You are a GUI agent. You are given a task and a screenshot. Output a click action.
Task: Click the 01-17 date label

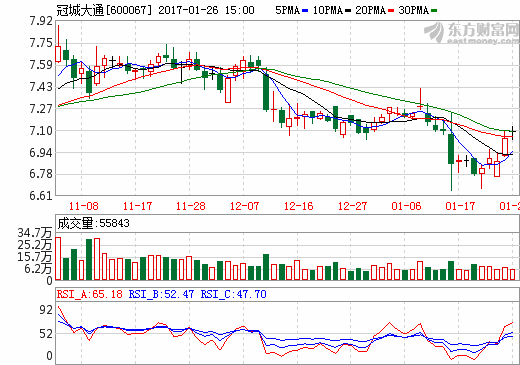click(460, 206)
